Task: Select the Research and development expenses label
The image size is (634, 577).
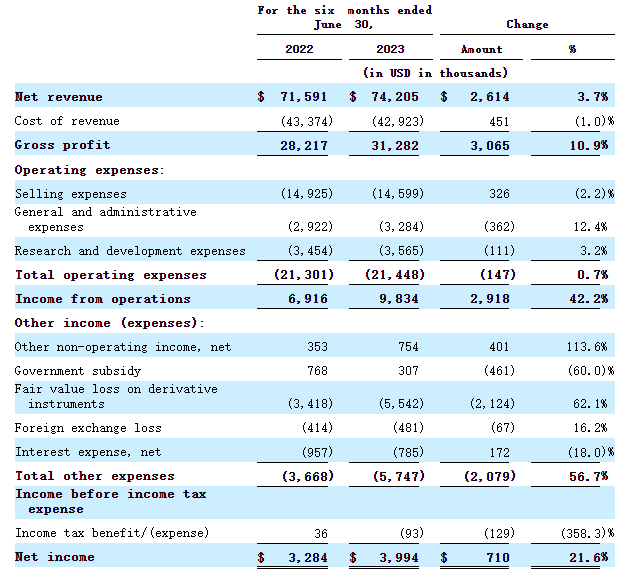Action: [x=129, y=251]
